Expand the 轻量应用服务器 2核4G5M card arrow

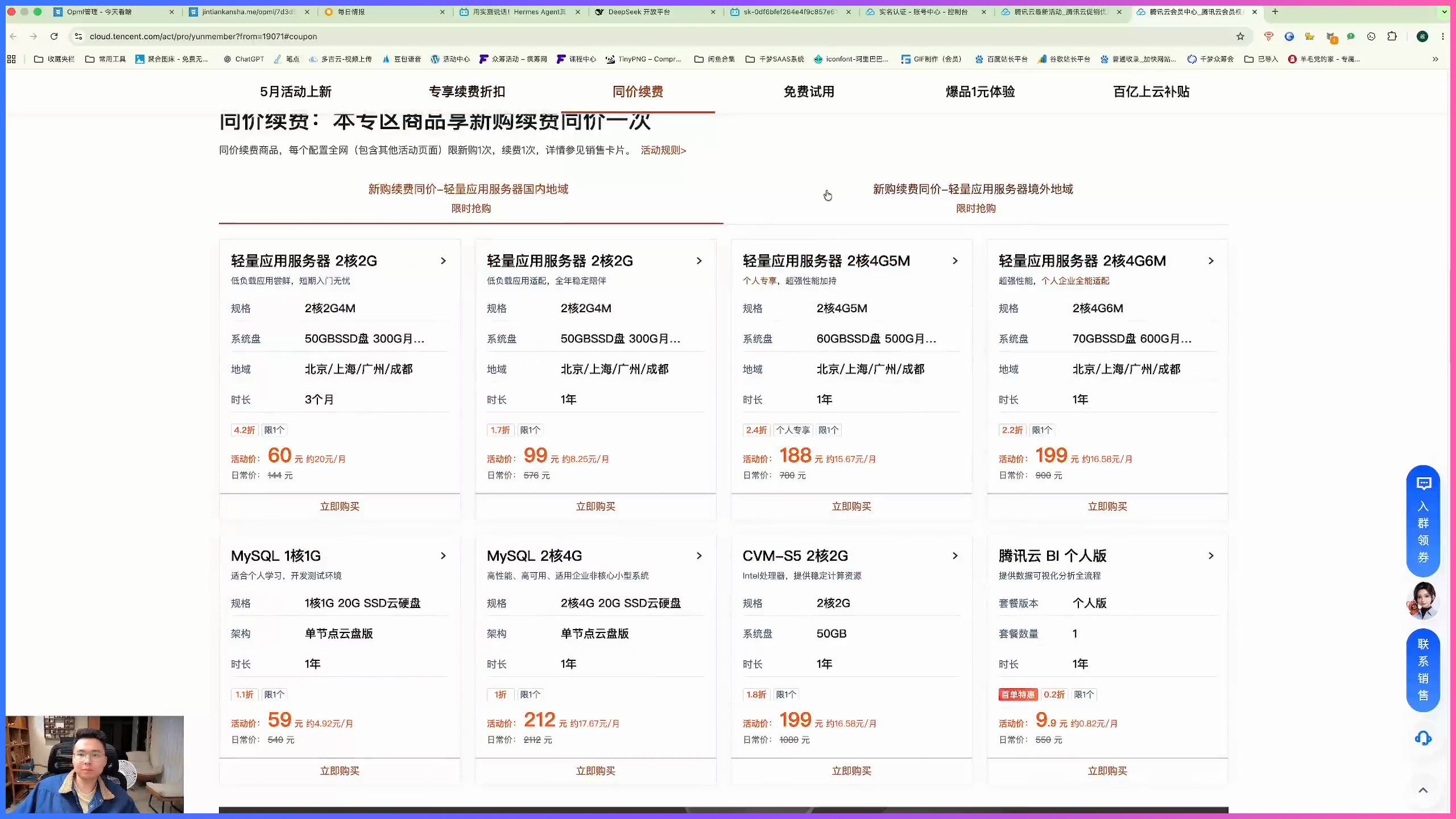[955, 260]
